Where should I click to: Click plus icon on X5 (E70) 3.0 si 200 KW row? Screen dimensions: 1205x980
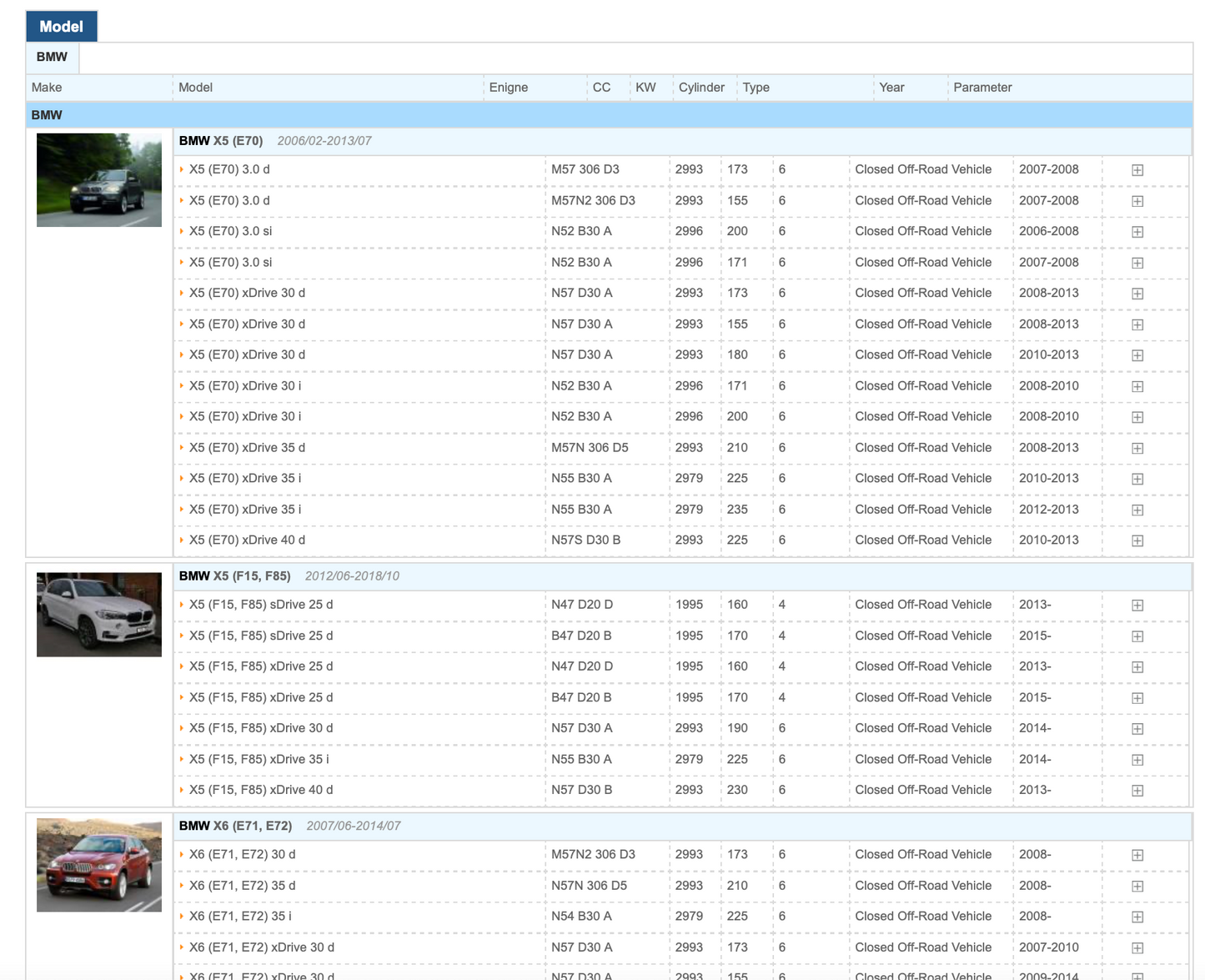click(1137, 232)
